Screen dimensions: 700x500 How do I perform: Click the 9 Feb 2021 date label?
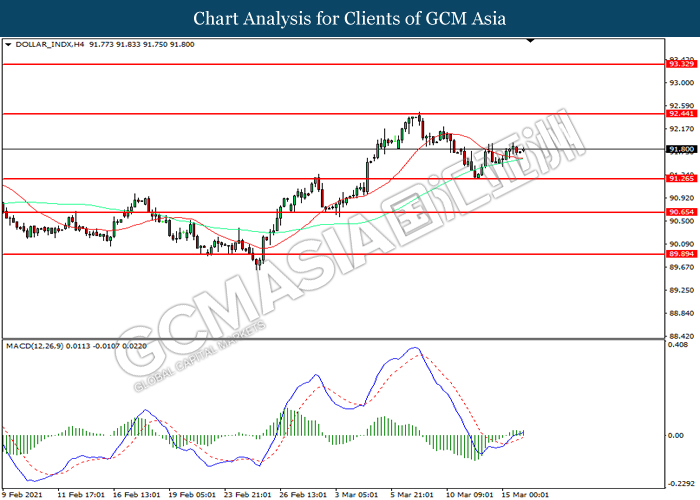tap(22, 495)
